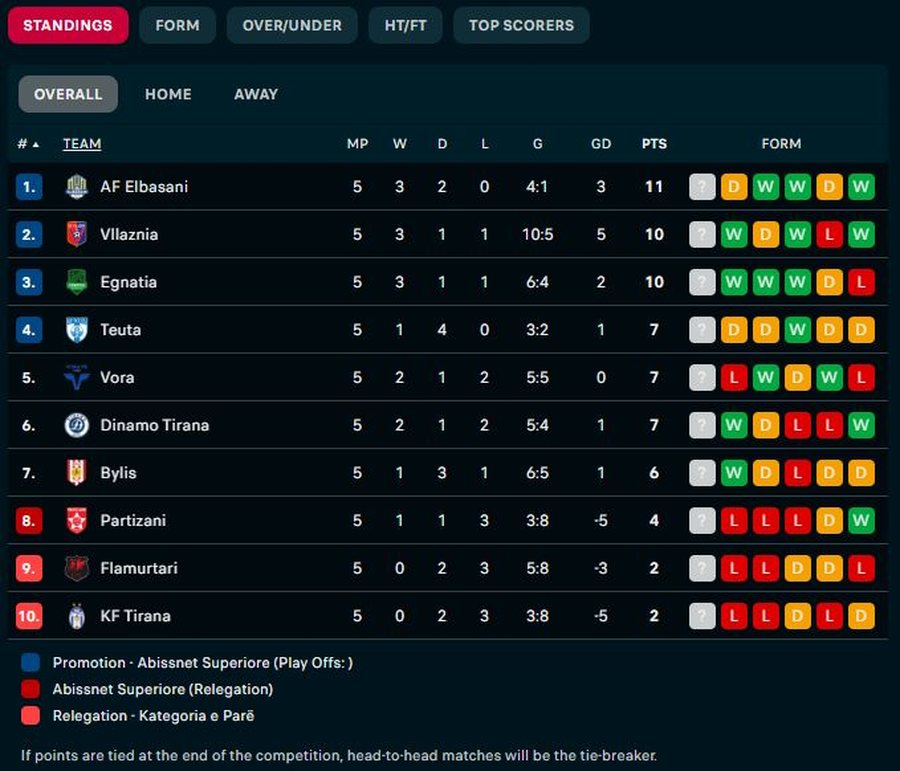Sort table by TEAM header
Viewport: 900px width, 771px height.
pos(82,144)
